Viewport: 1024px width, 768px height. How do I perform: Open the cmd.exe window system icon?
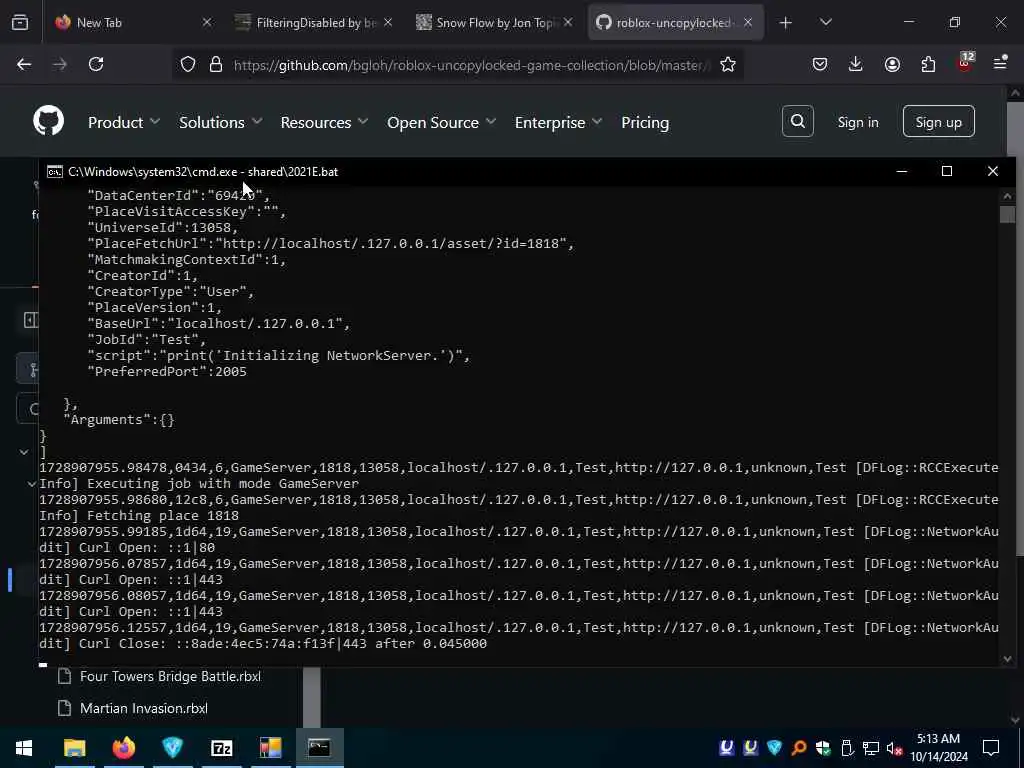pyautogui.click(x=55, y=172)
